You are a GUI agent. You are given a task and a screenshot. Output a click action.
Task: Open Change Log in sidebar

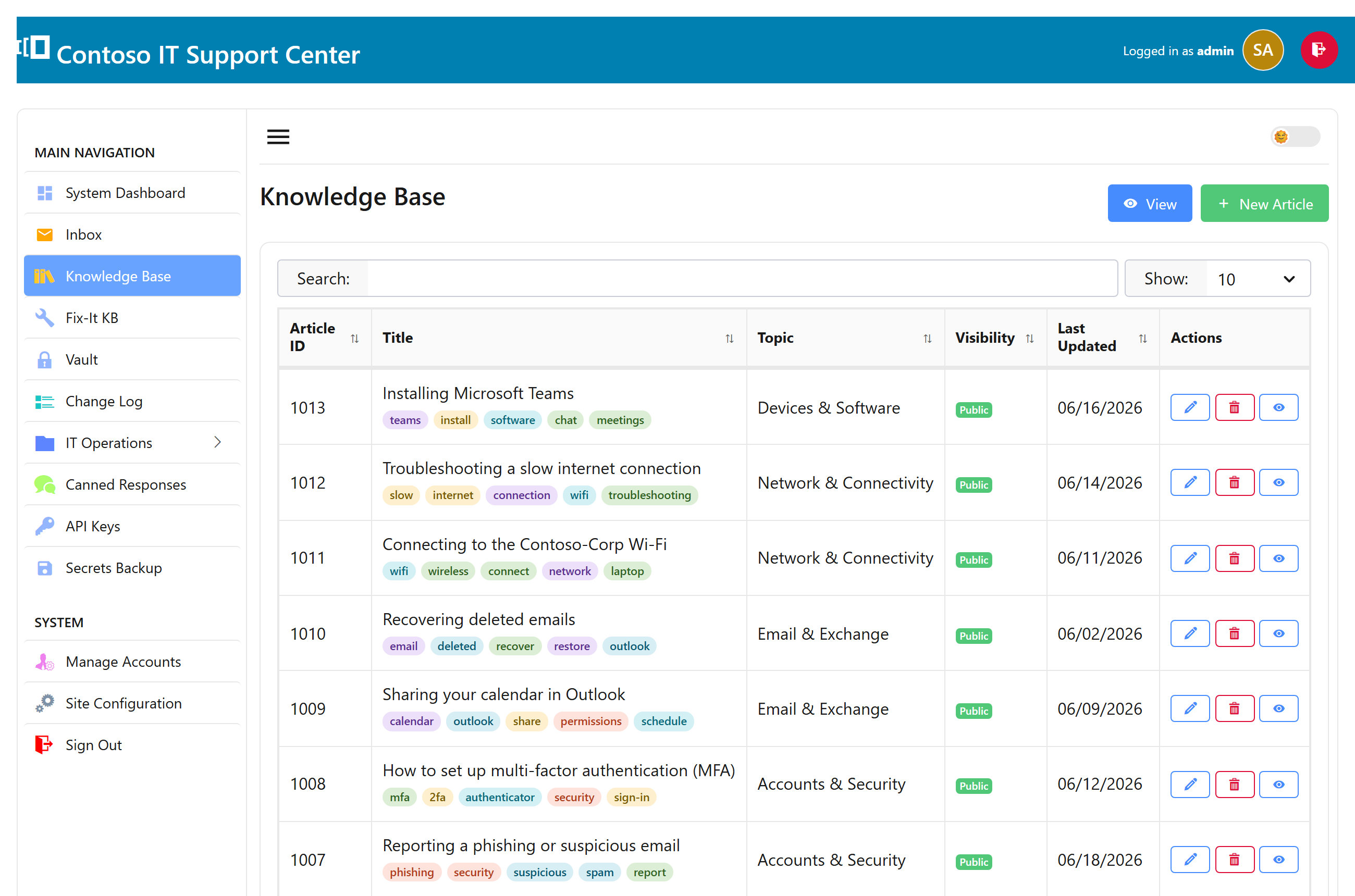coord(132,401)
